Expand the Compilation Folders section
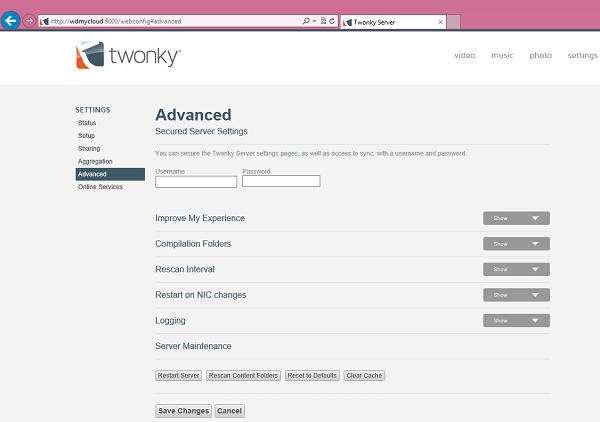The image size is (600, 422). click(x=516, y=244)
